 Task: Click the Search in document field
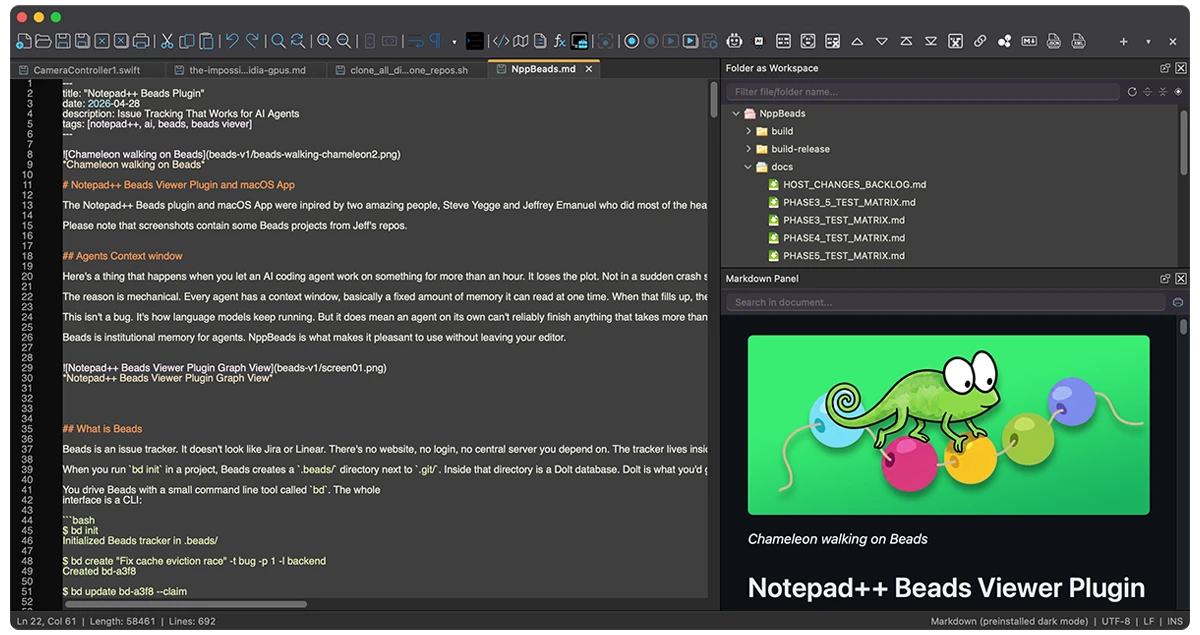point(945,302)
